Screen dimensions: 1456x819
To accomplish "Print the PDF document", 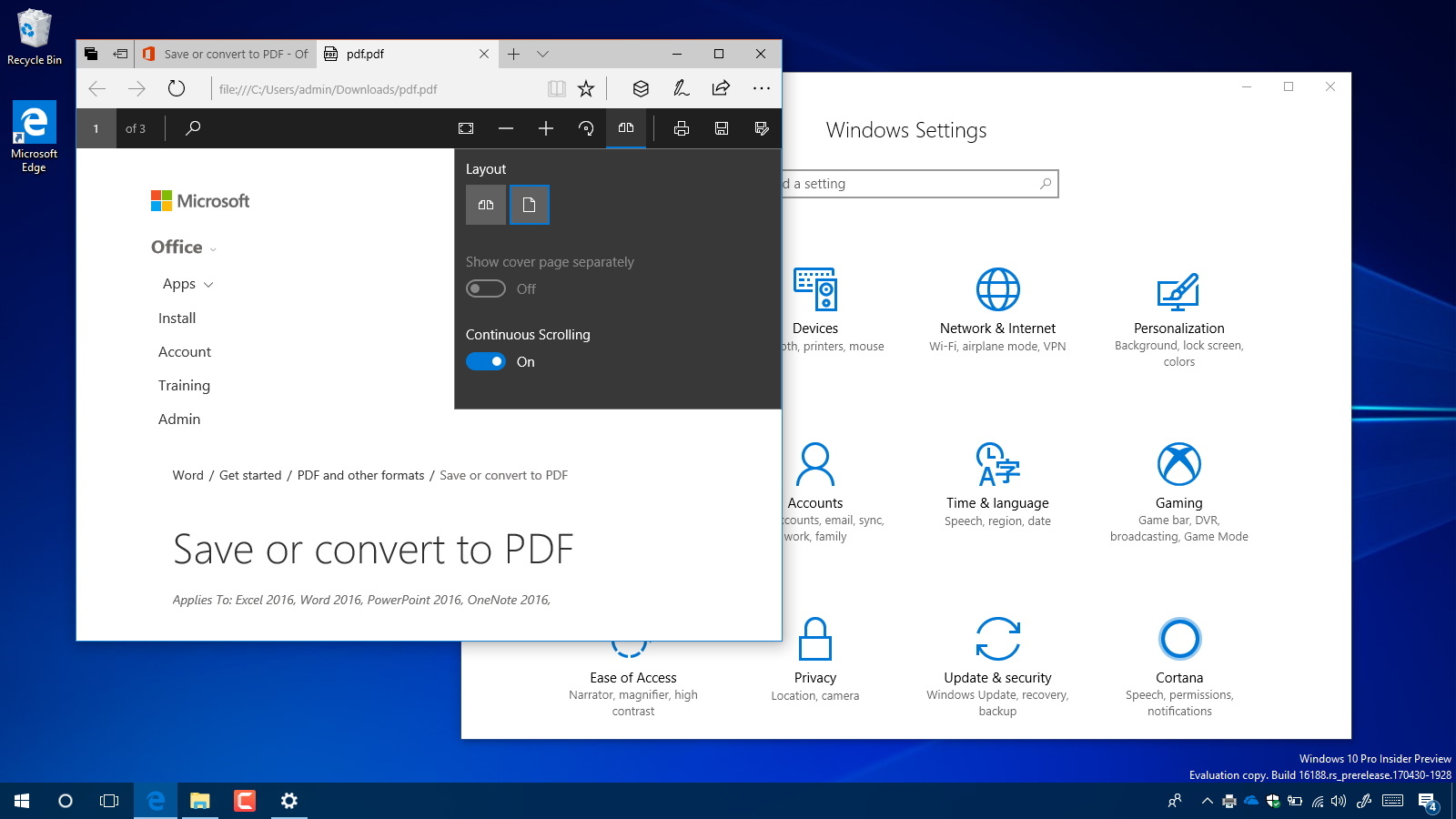I will click(x=681, y=128).
